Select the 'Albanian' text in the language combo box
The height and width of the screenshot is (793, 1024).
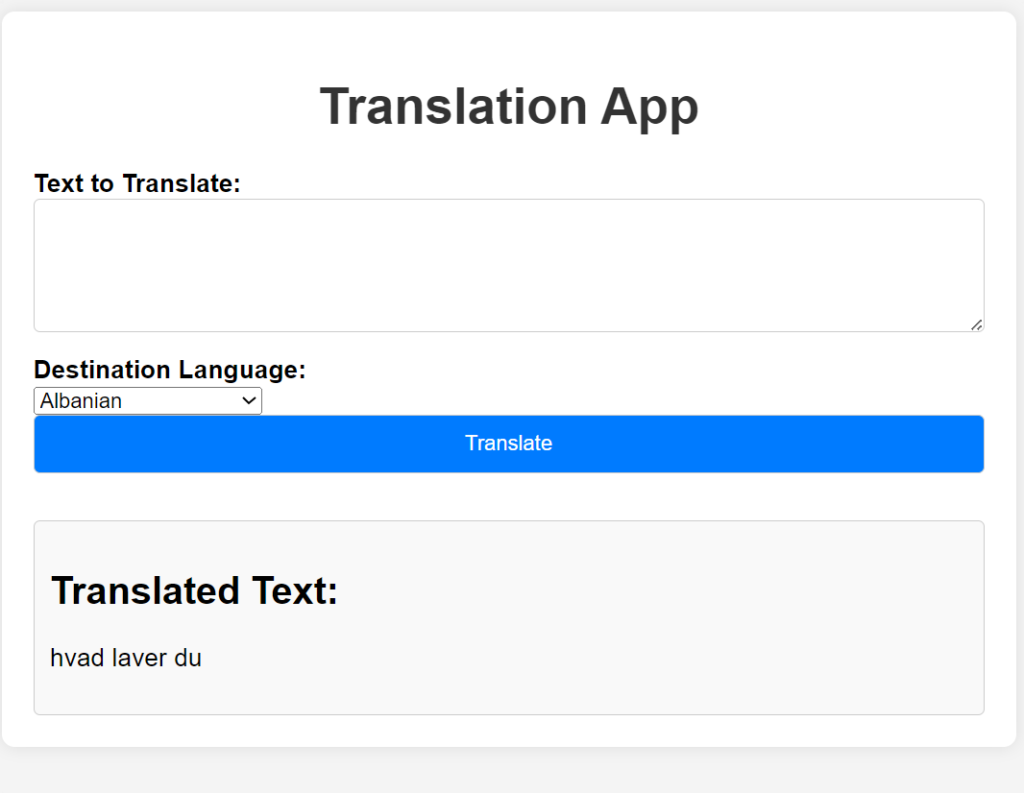(81, 401)
